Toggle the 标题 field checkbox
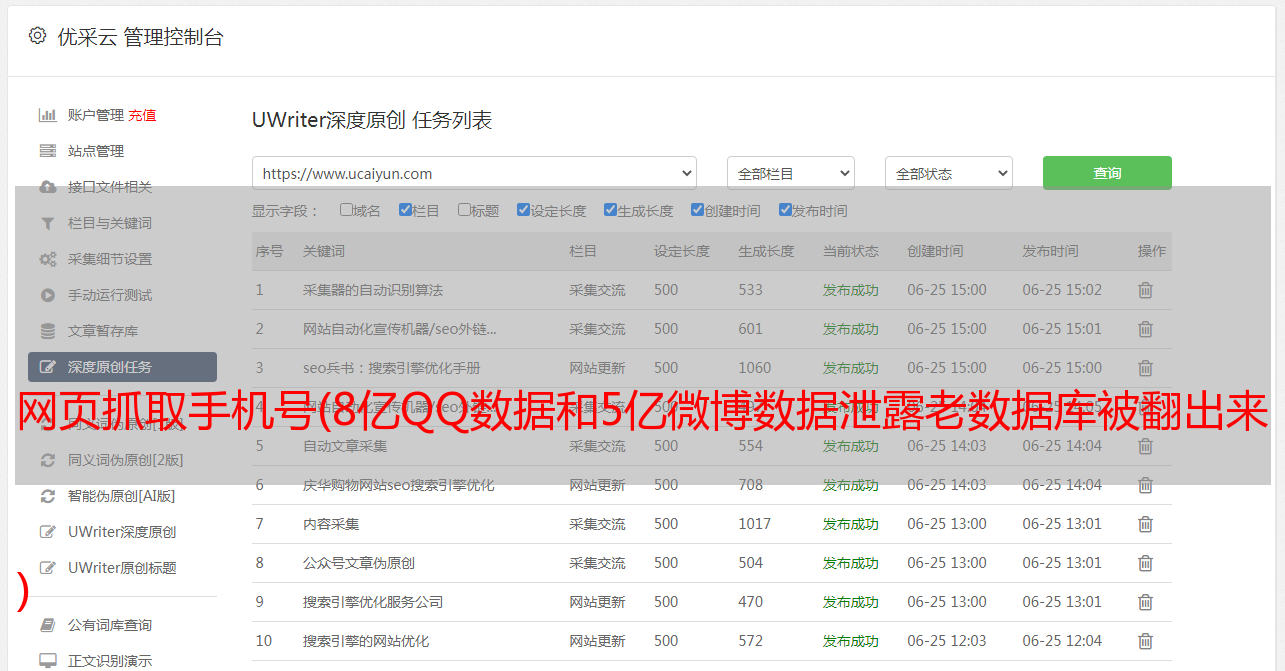Image resolution: width=1285 pixels, height=671 pixels. pyautogui.click(x=464, y=210)
